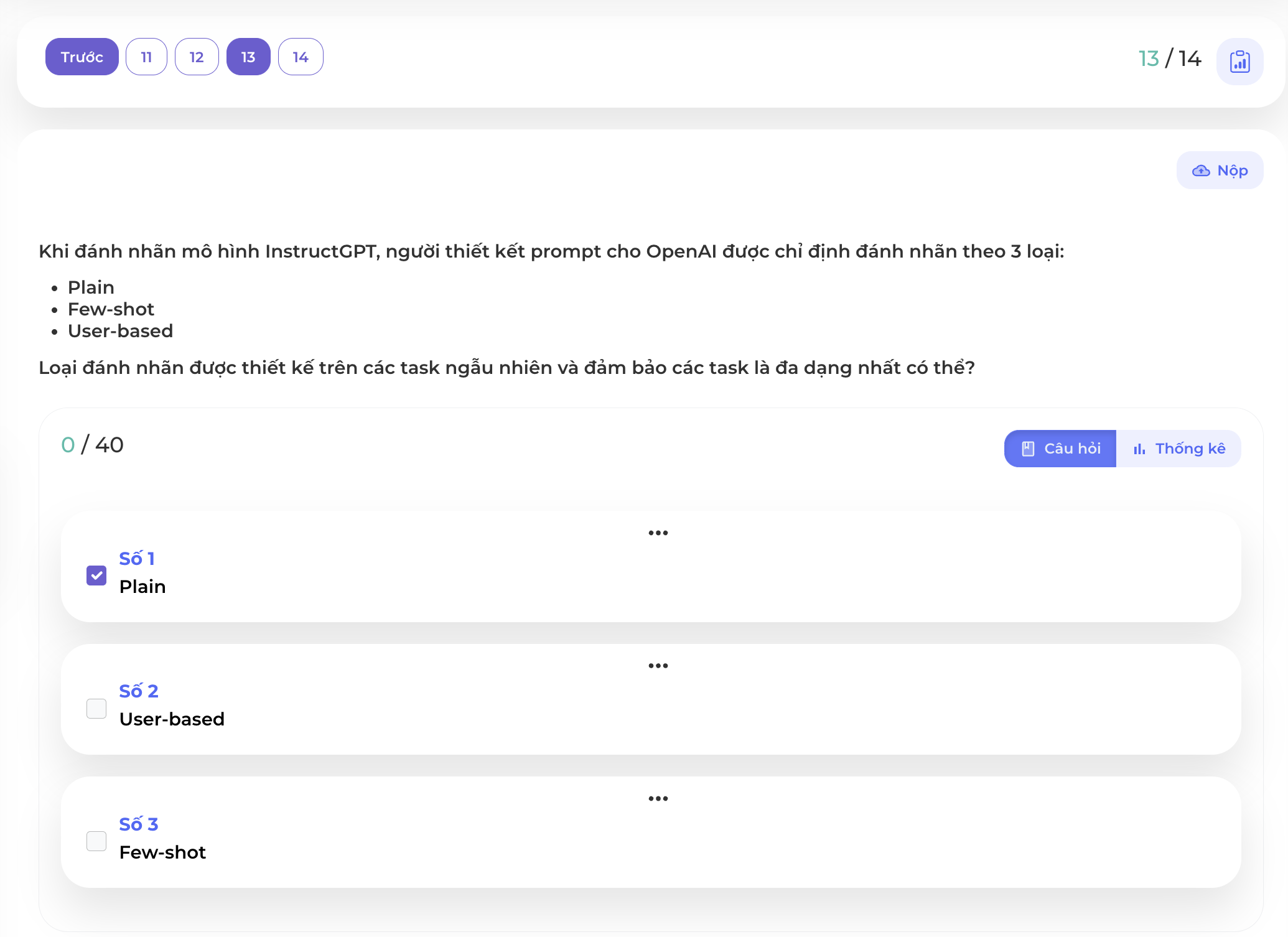Click the 13 / 14 progress counter

(x=1170, y=58)
